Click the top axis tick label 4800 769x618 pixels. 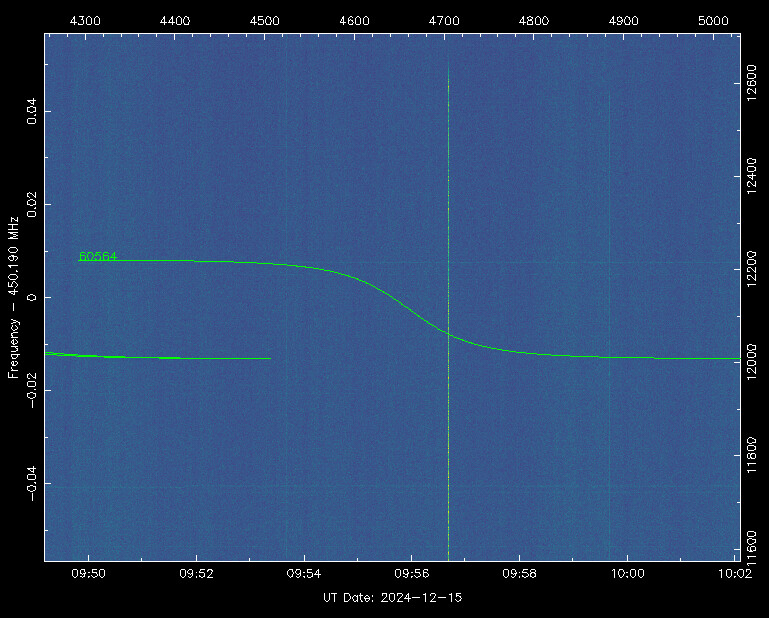(x=534, y=21)
